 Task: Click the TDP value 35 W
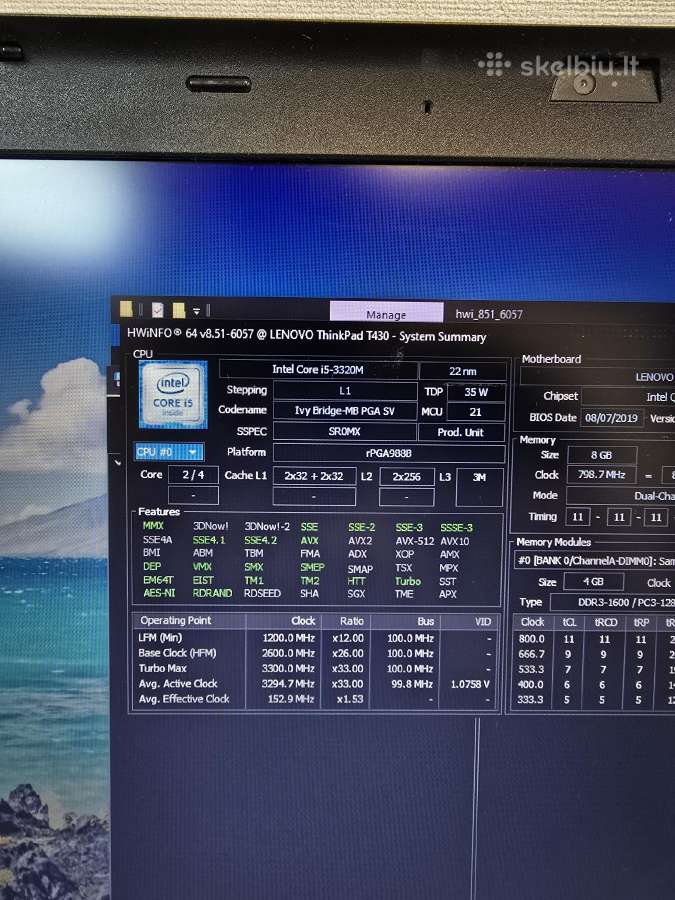click(476, 392)
